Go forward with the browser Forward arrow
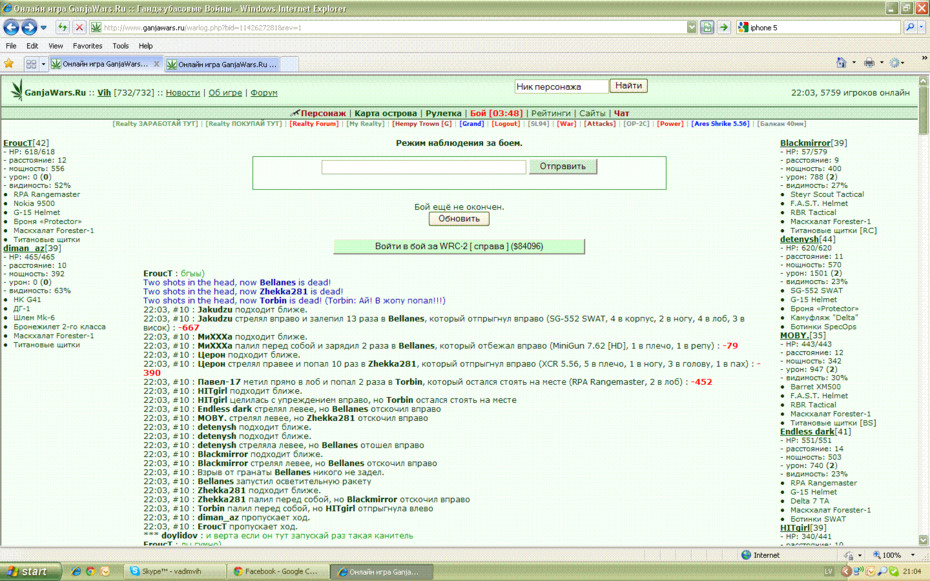The height and width of the screenshot is (581, 930). (29, 27)
